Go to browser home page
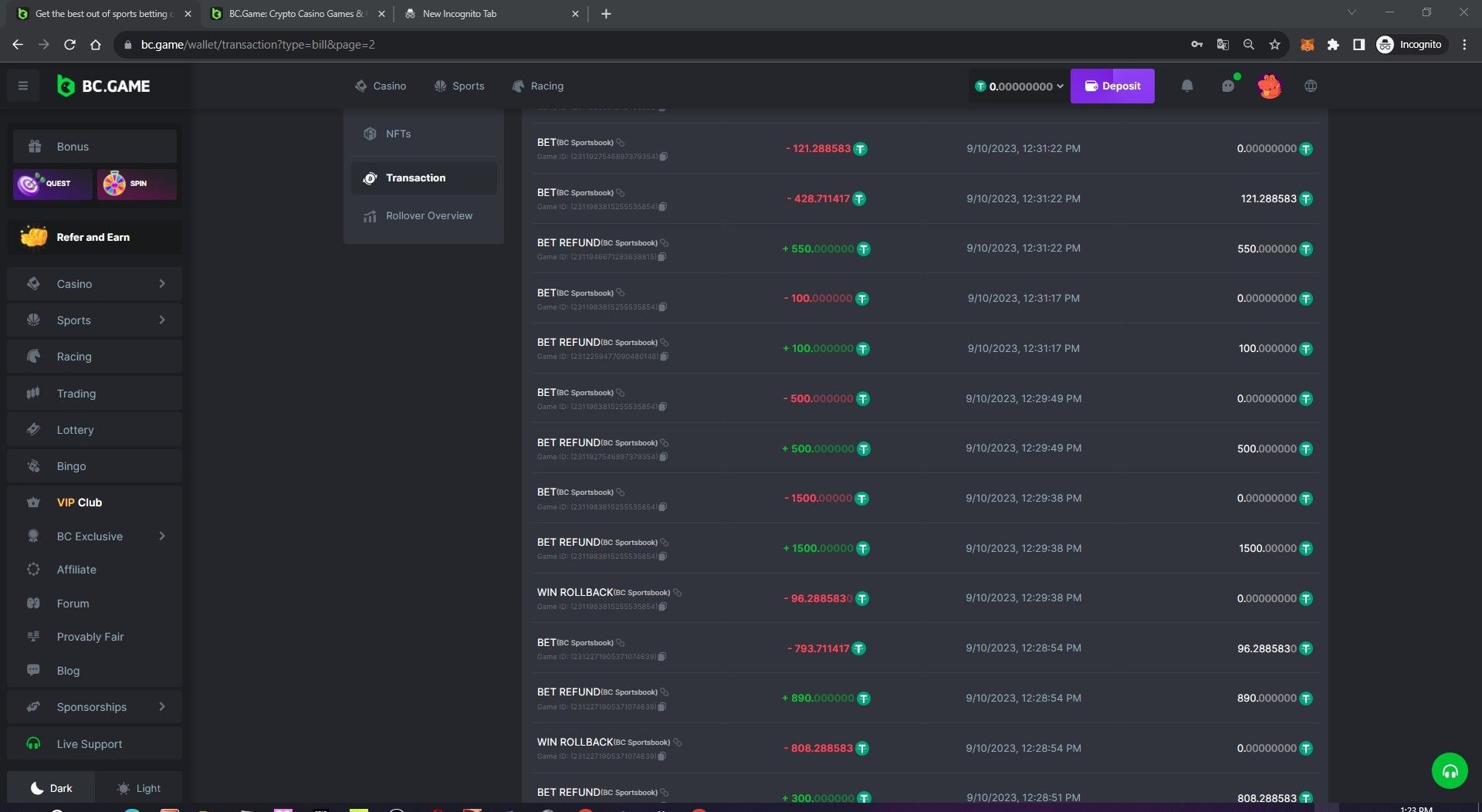The height and width of the screenshot is (812, 1482). pyautogui.click(x=96, y=45)
